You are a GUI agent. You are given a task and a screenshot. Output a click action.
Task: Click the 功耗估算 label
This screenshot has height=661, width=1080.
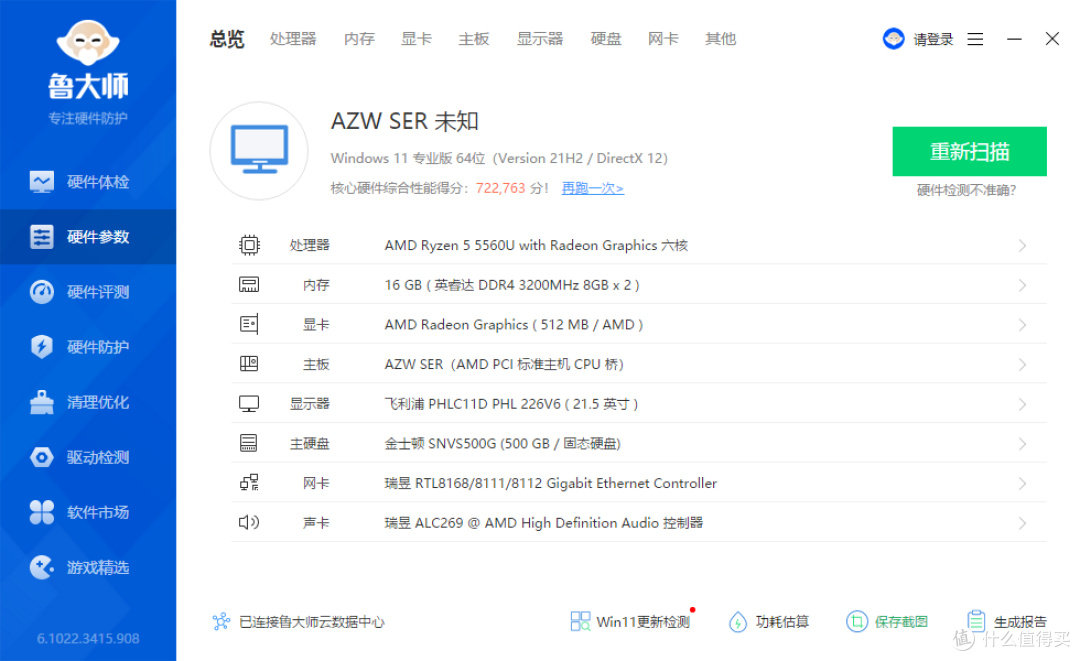point(782,622)
